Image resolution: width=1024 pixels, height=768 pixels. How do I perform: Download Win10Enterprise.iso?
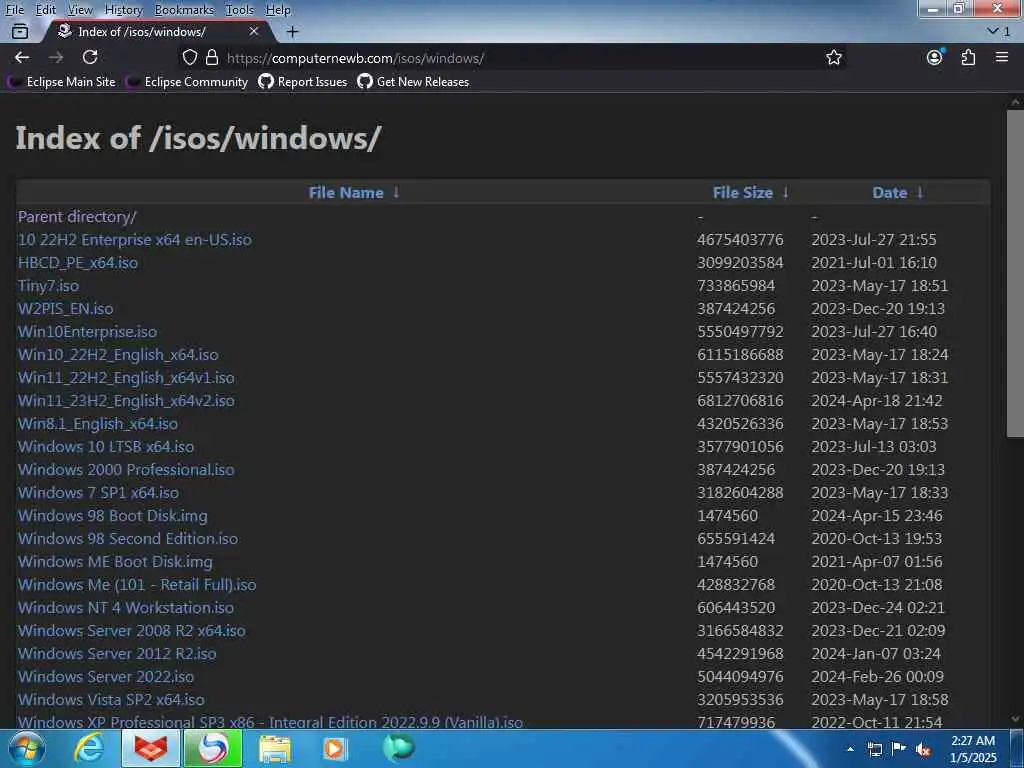88,332
